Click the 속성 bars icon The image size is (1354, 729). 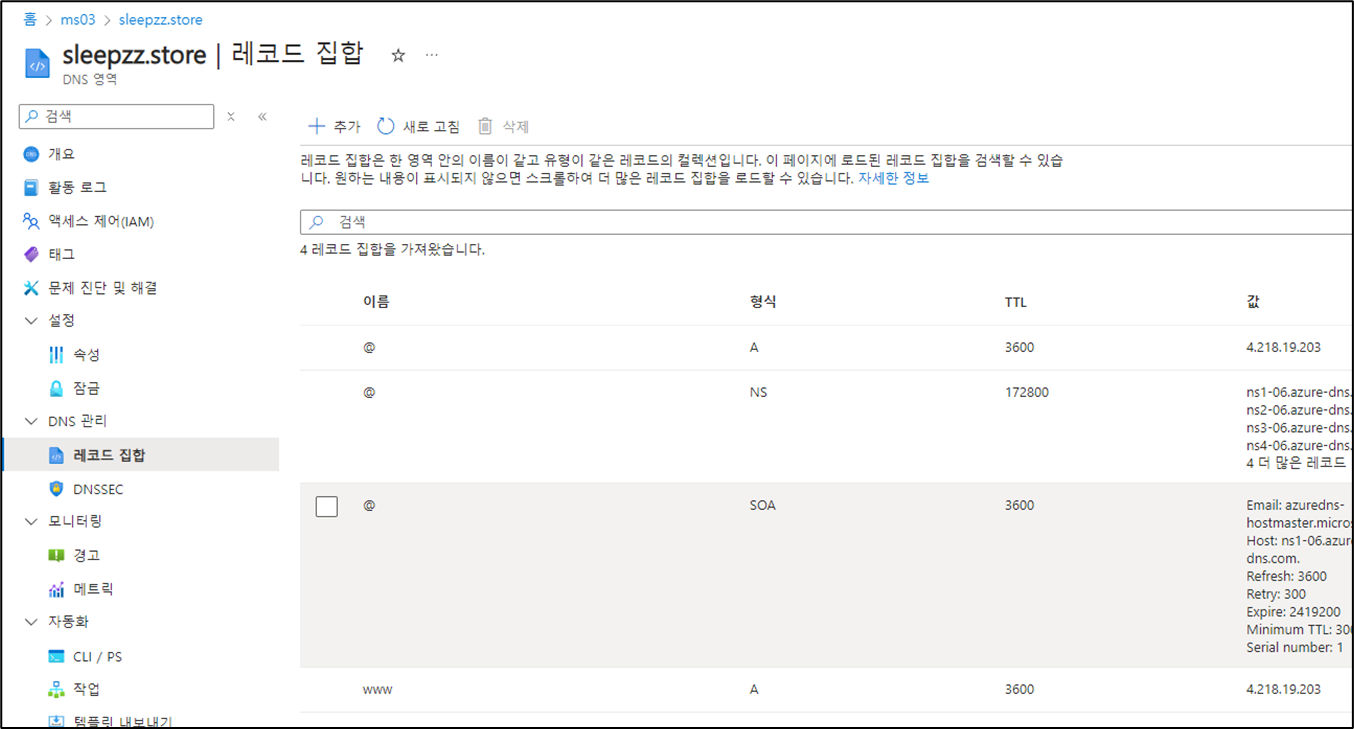[56, 355]
